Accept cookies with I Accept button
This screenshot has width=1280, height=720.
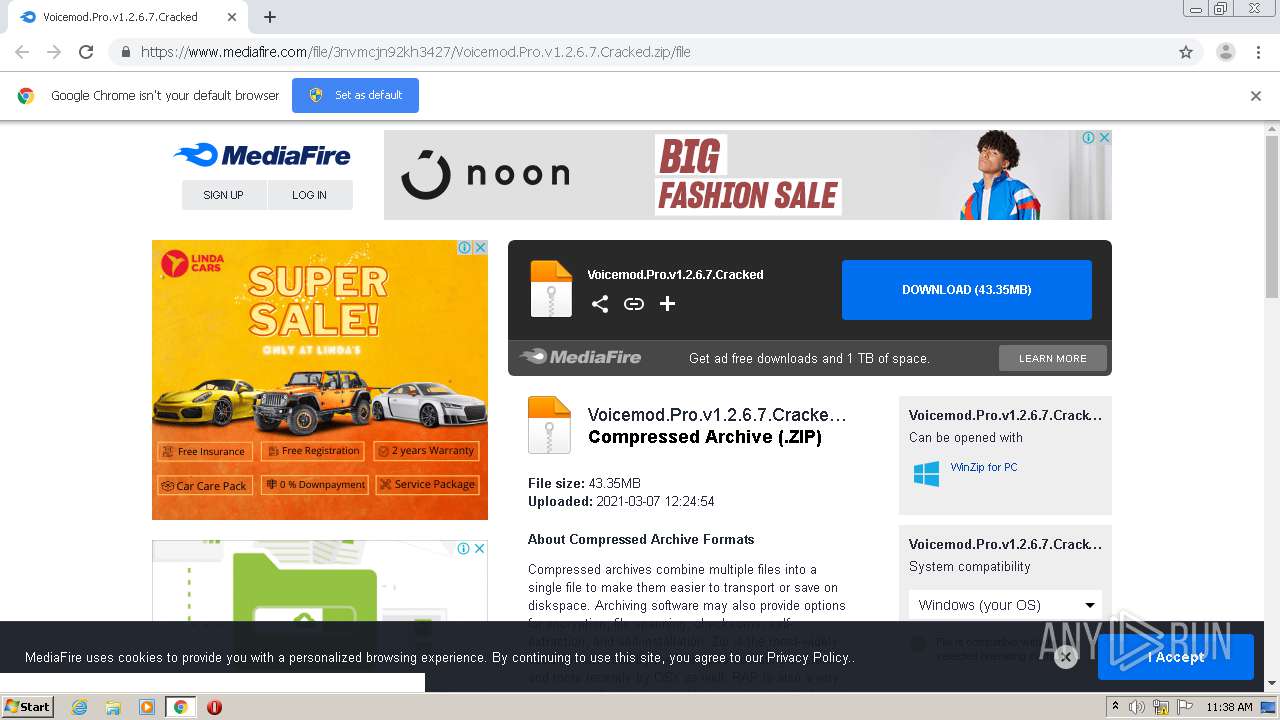click(1176, 657)
